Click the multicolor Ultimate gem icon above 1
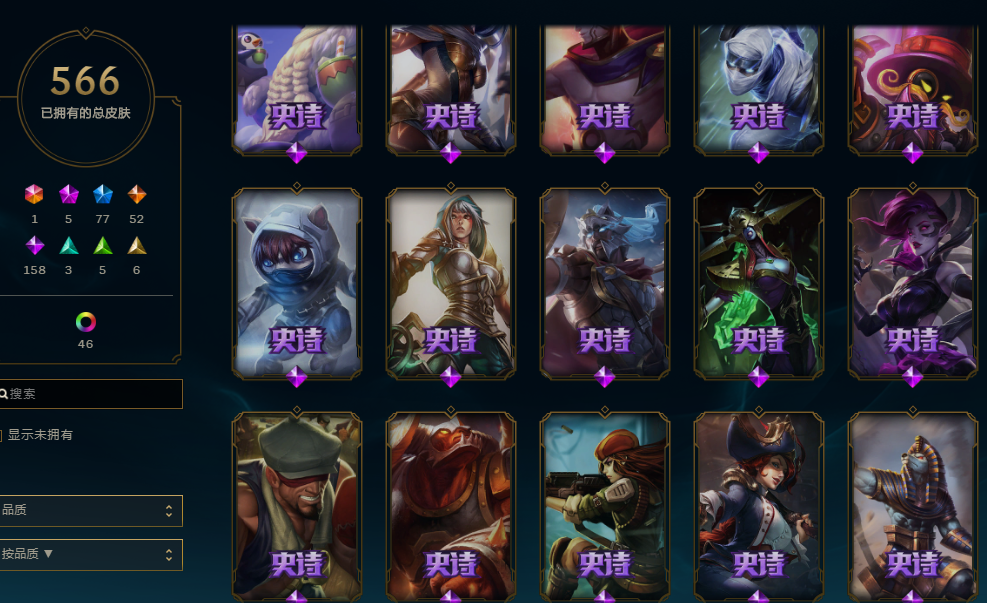This screenshot has height=603, width=987. pos(34,194)
